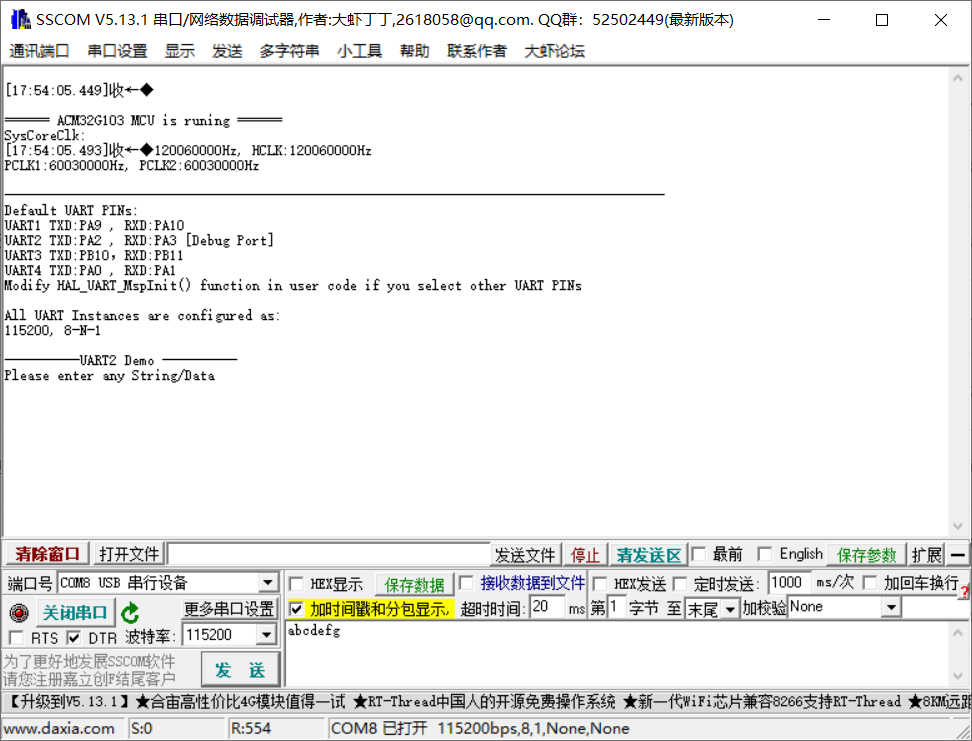Open the 串口设置 menu
The height and width of the screenshot is (741, 972).
[117, 51]
